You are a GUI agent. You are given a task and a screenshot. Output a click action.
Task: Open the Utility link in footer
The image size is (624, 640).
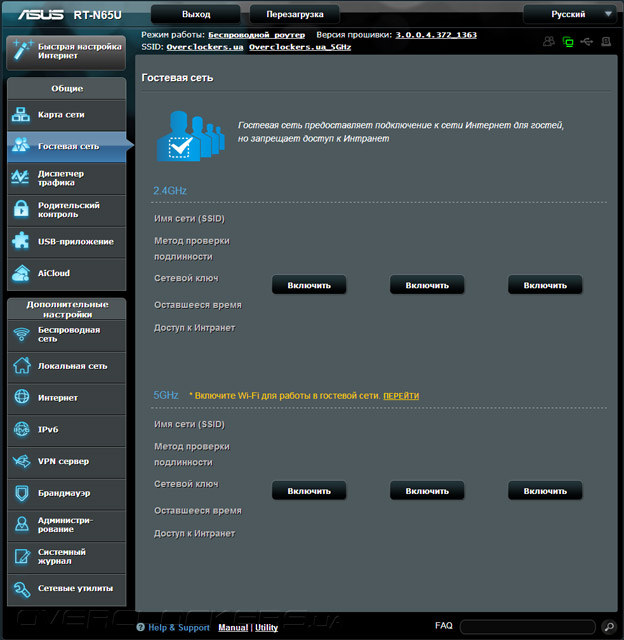[266, 627]
